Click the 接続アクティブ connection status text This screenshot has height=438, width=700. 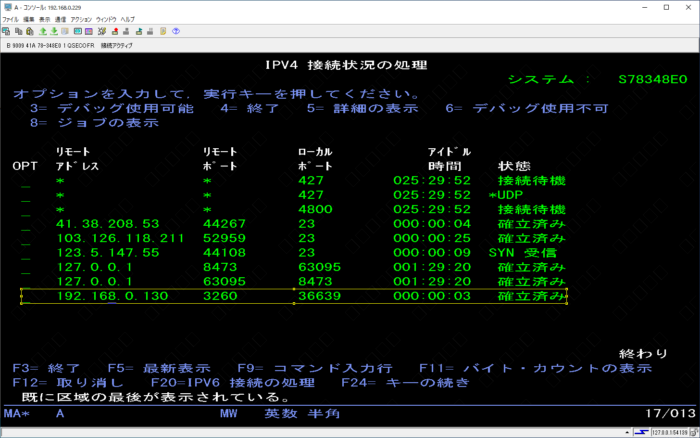(117, 46)
